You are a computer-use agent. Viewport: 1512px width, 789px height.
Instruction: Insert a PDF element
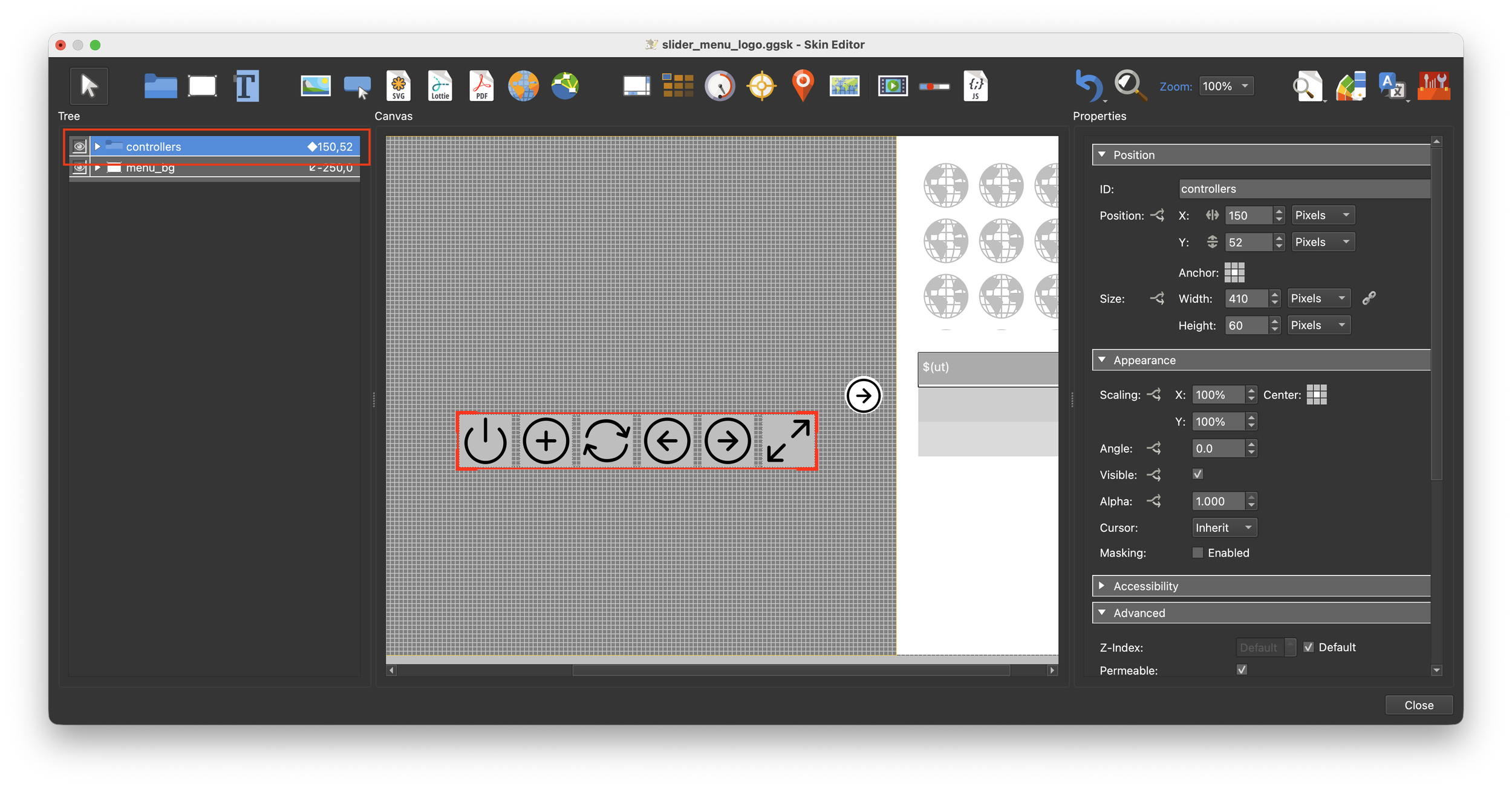tap(481, 86)
